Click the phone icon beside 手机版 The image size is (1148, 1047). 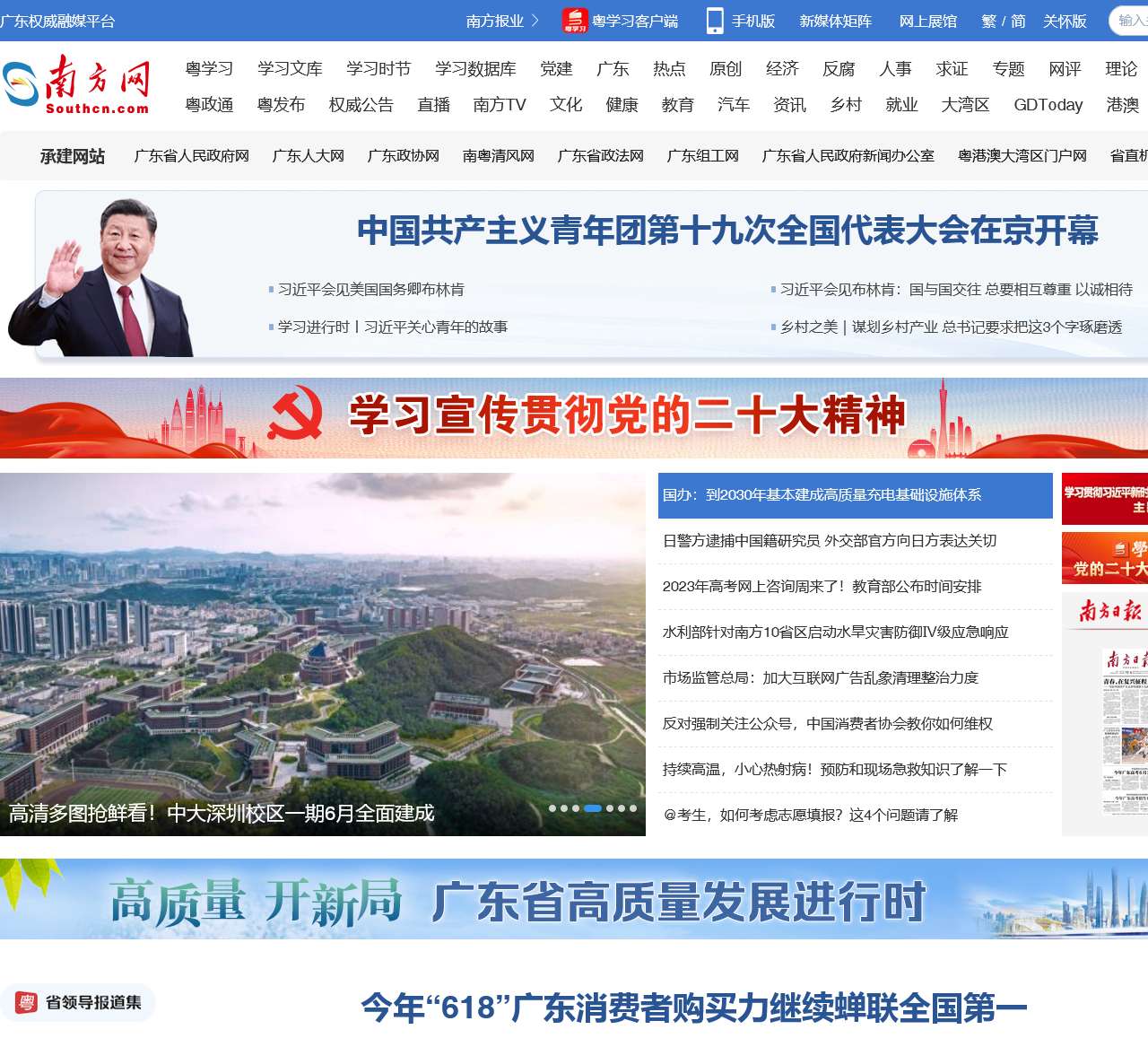click(715, 20)
